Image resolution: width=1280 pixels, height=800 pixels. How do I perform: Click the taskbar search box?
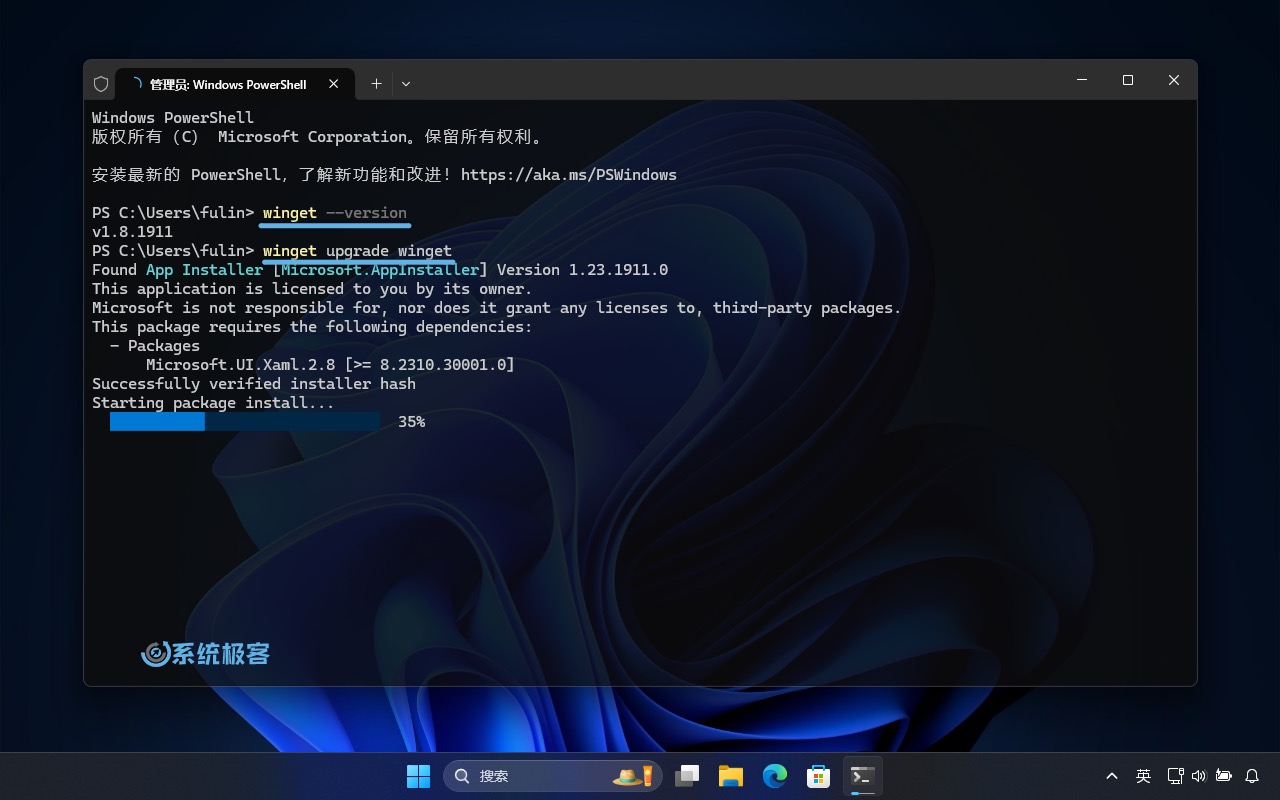click(552, 776)
